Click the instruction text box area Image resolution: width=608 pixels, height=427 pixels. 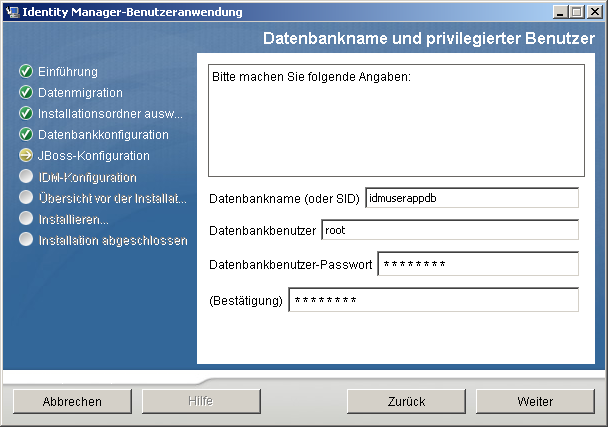[x=396, y=120]
